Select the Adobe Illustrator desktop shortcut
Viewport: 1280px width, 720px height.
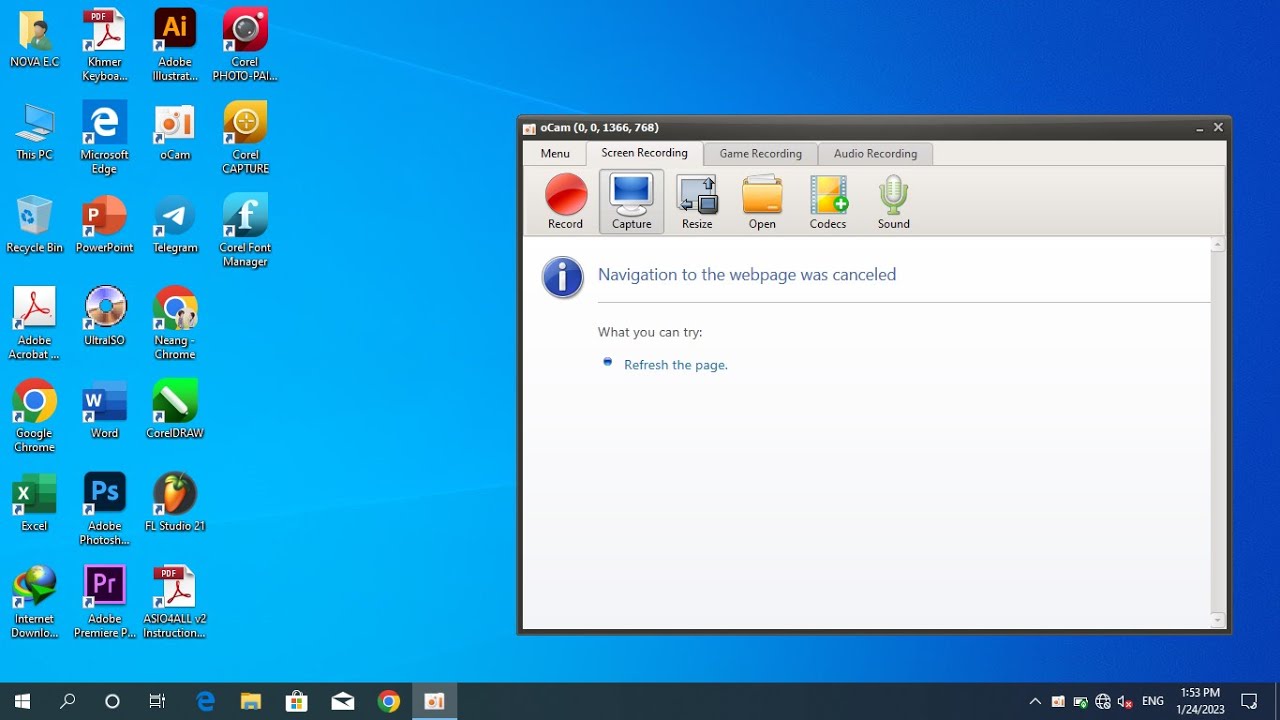175,46
